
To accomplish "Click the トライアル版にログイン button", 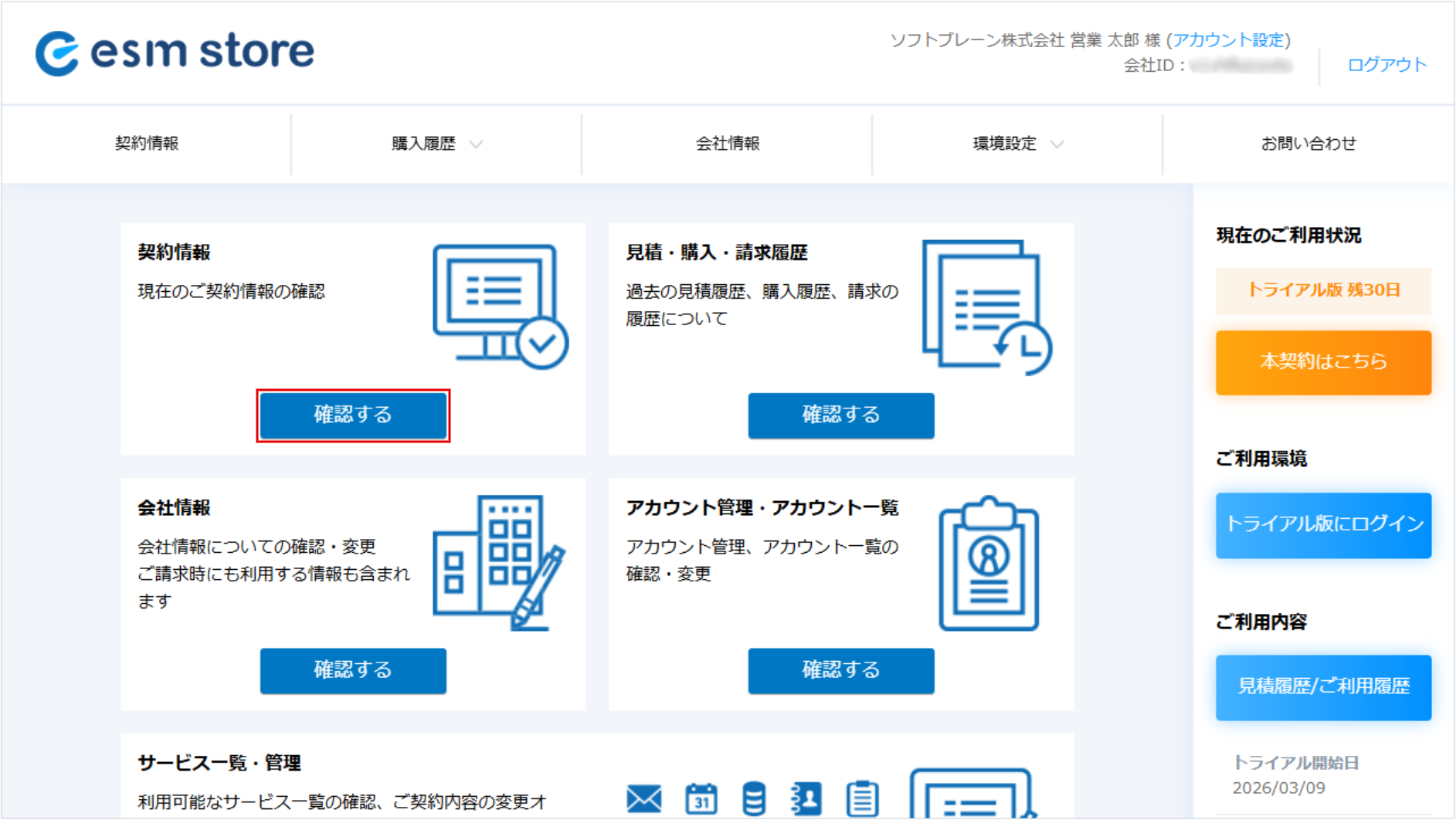I will pos(1323,525).
